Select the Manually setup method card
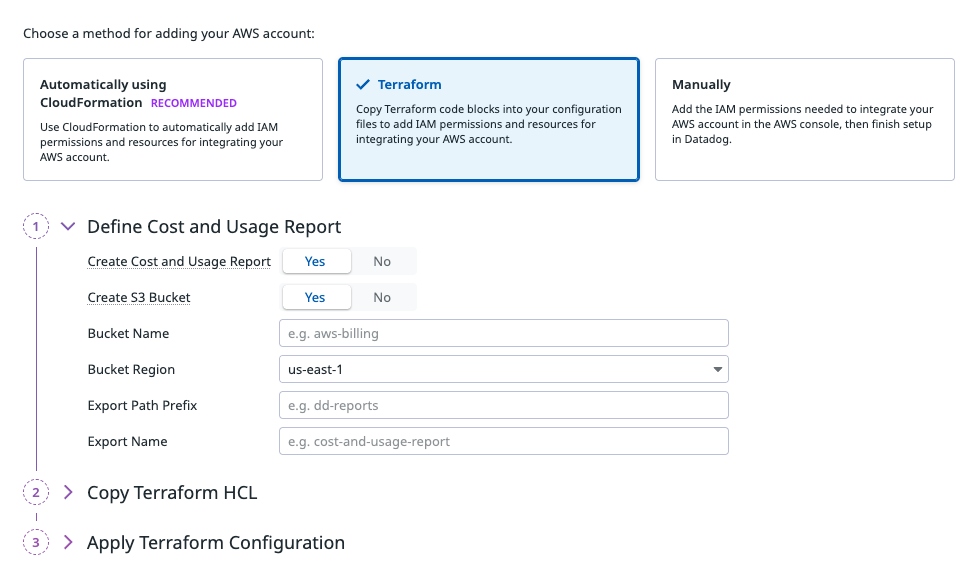 click(x=804, y=119)
